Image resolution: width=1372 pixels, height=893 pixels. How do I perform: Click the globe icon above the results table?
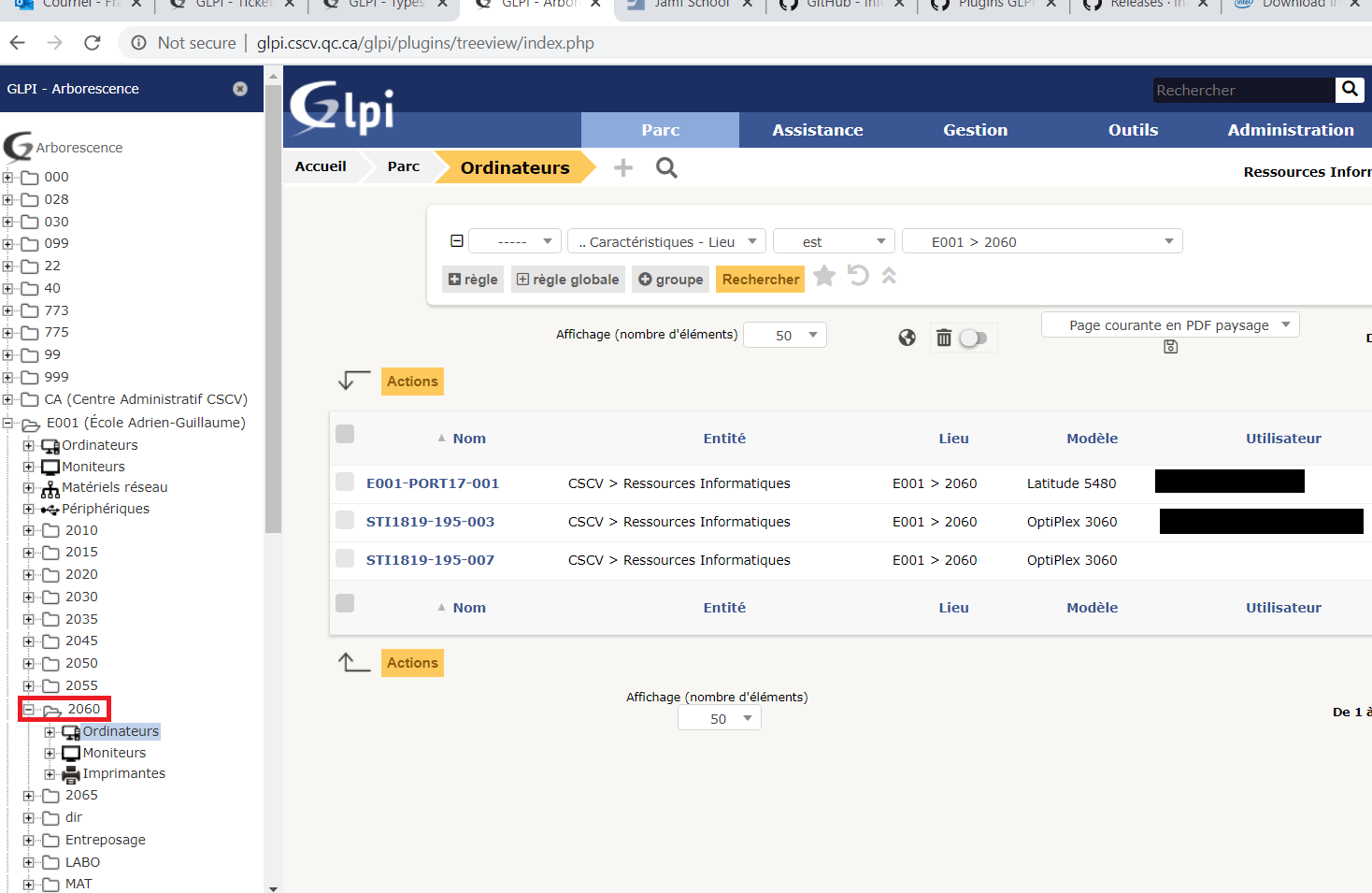[907, 337]
